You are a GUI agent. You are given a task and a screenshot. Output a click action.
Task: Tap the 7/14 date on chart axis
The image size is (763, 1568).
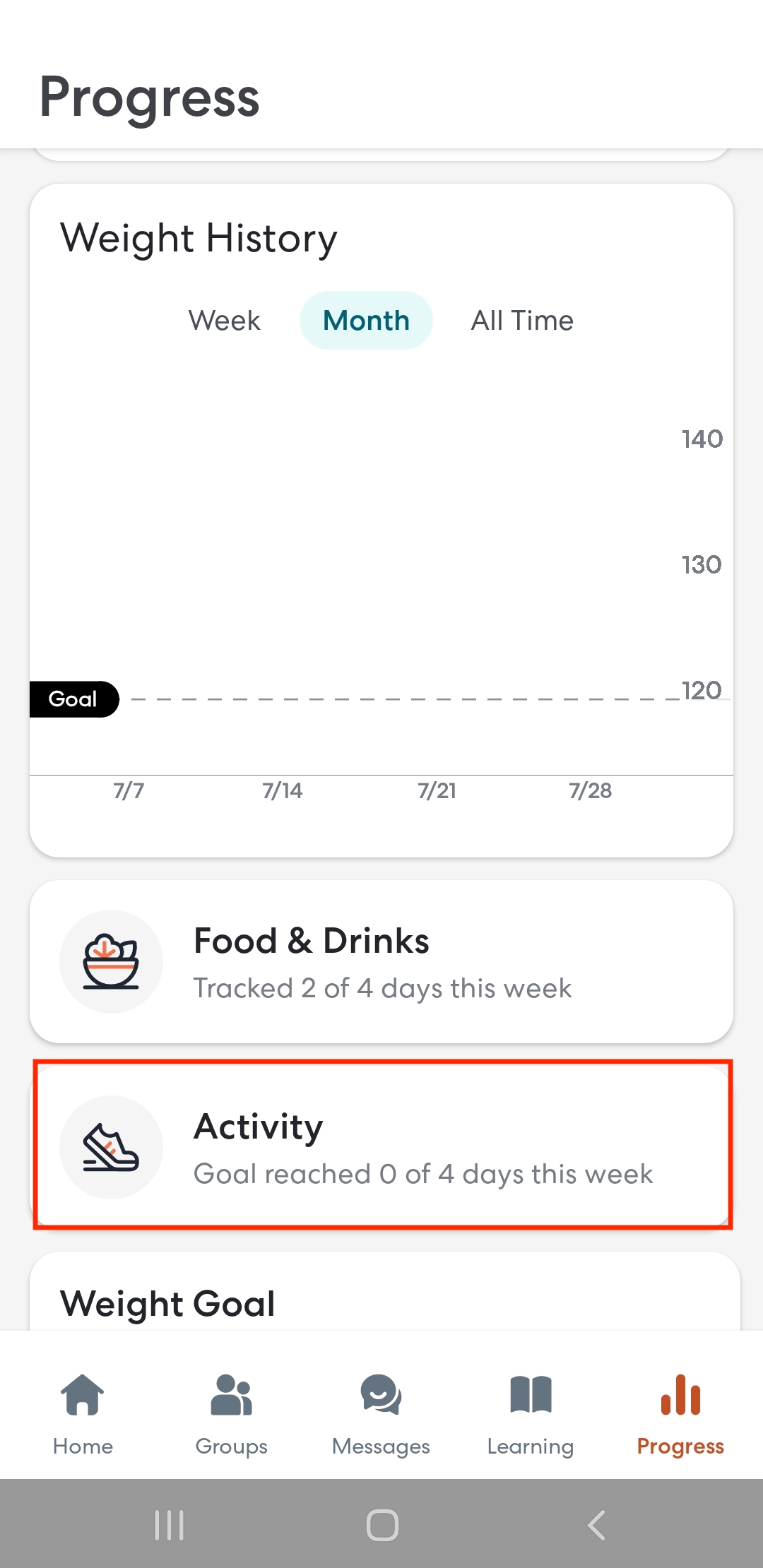282,790
